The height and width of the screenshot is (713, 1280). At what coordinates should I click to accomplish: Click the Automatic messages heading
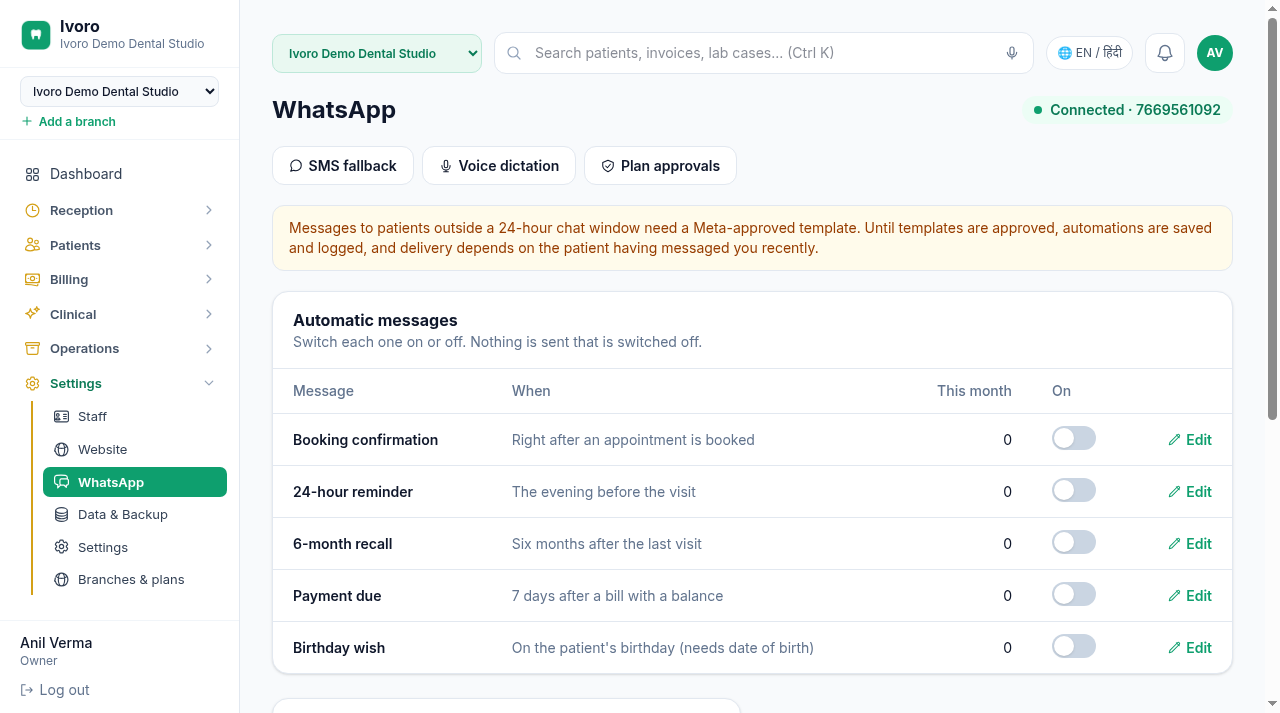(x=375, y=321)
